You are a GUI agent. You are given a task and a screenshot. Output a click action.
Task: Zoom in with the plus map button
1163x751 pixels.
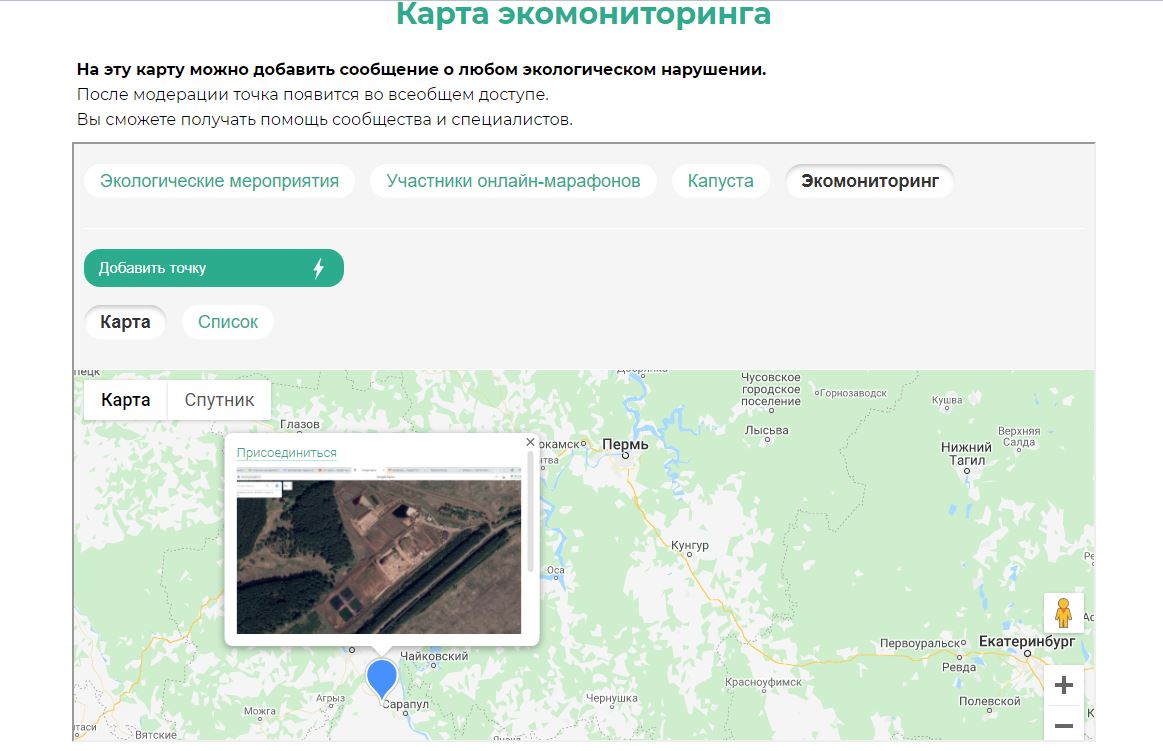[1064, 685]
